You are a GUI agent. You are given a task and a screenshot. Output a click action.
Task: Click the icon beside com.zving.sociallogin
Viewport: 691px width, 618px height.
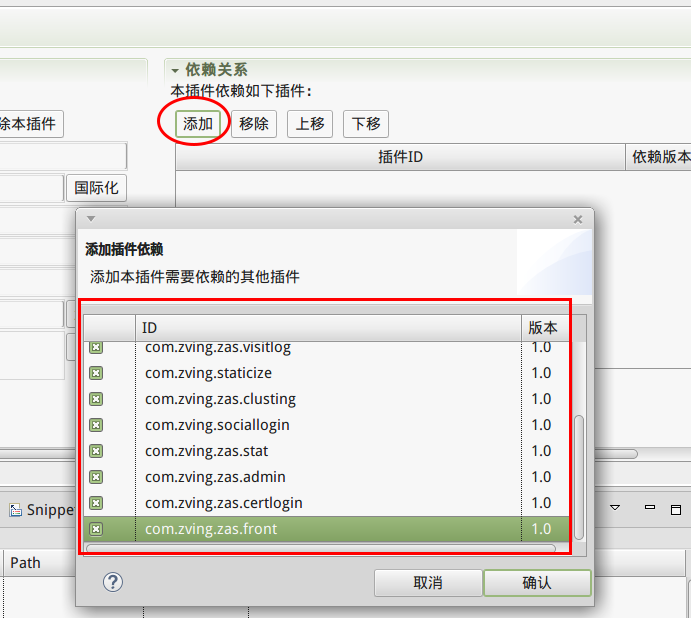click(96, 425)
